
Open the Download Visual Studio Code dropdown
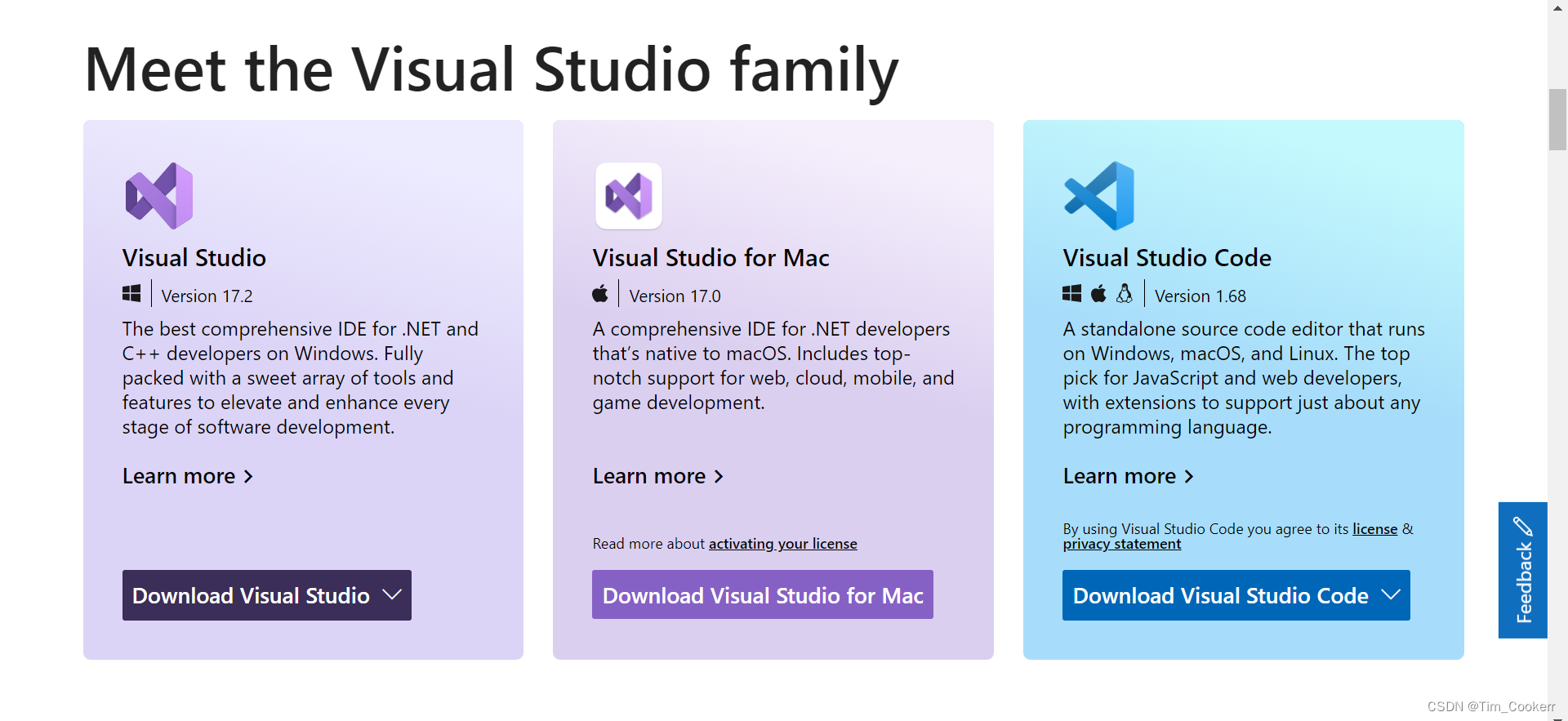tap(1236, 595)
